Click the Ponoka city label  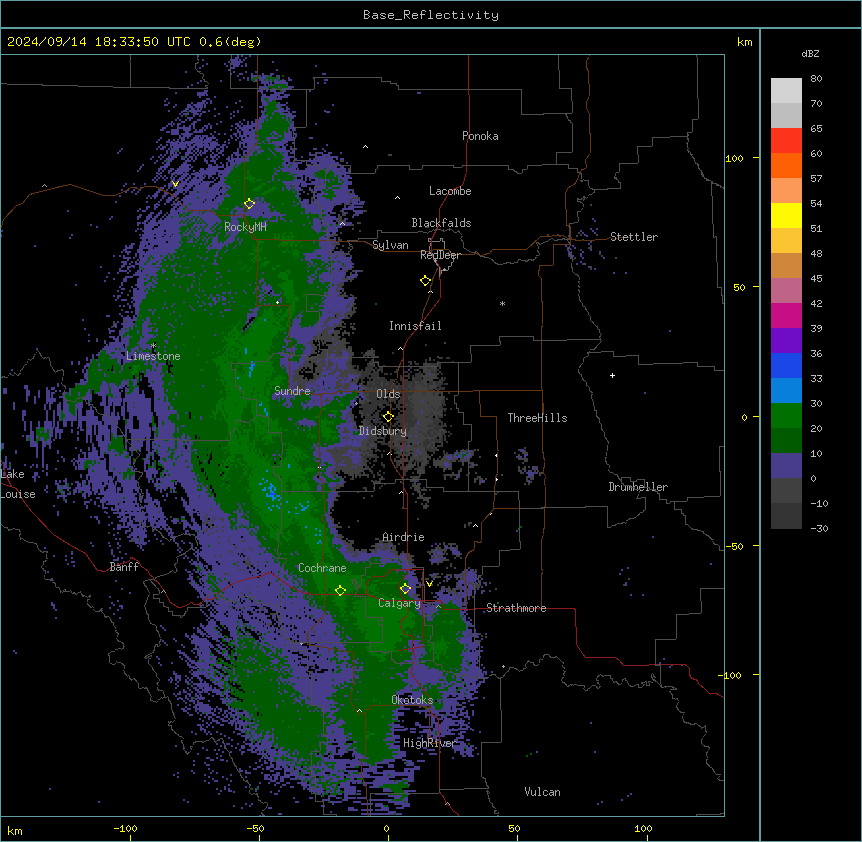(480, 136)
